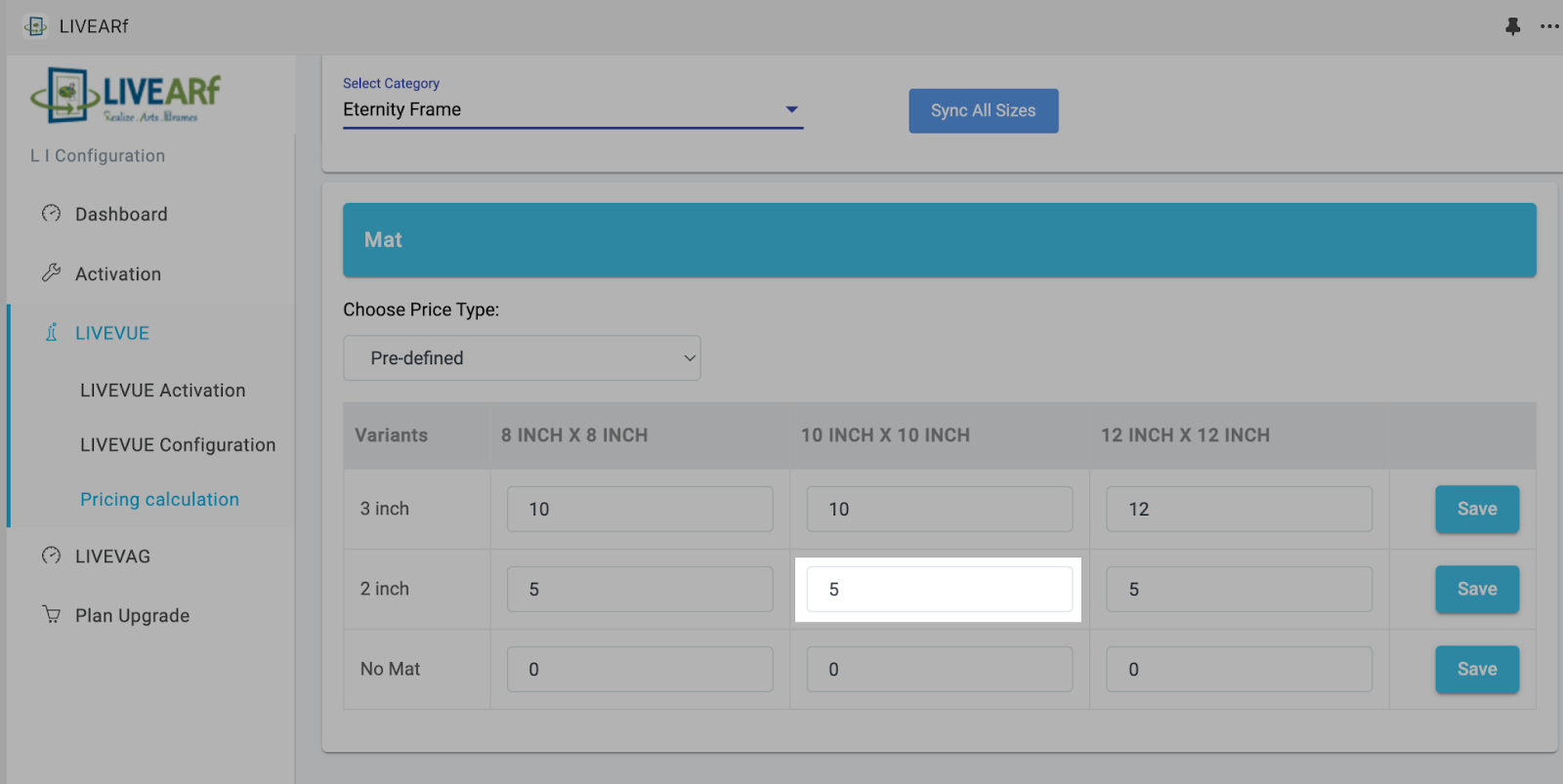The image size is (1563, 784).
Task: Click the LIVEARf title text in header
Action: pos(94,26)
